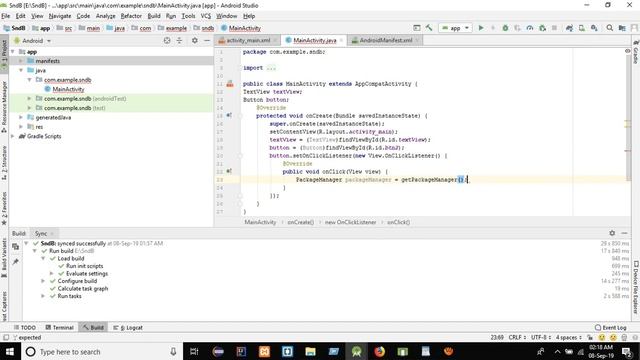Open Build panel gear settings
This screenshot has width=640, height=360.
(612, 233)
